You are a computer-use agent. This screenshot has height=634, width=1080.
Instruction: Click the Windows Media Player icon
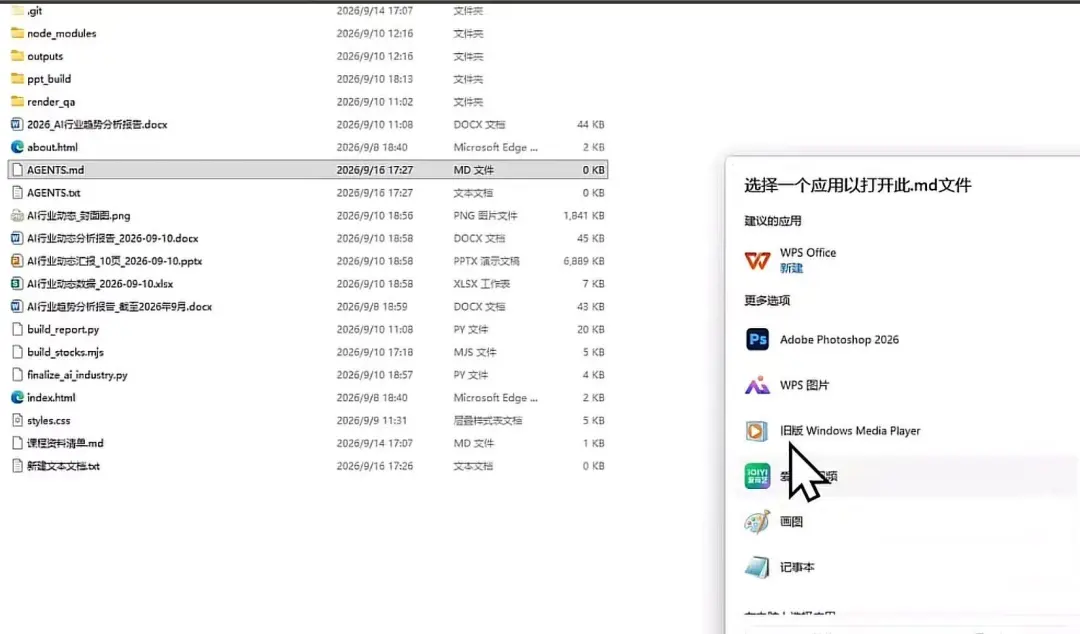(756, 431)
